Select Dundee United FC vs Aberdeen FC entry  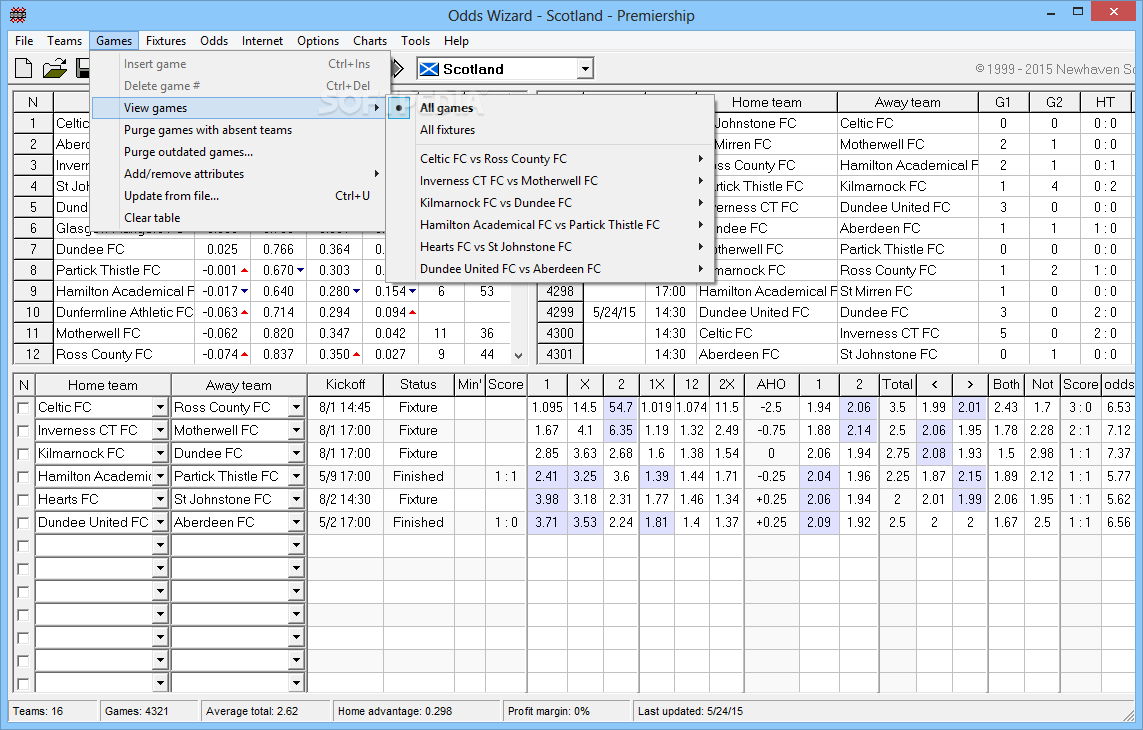click(x=550, y=268)
